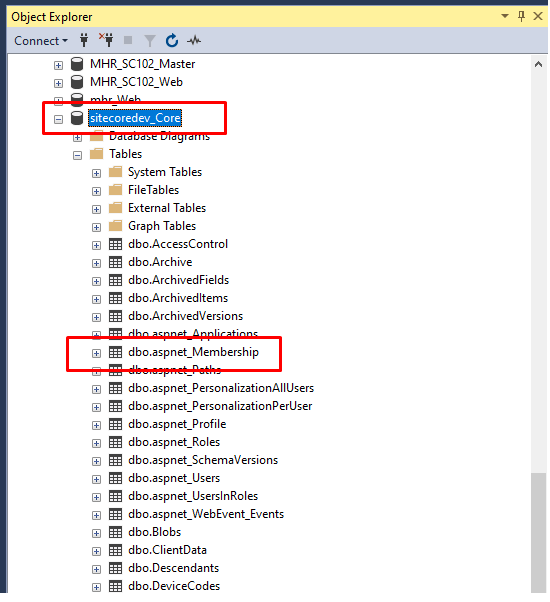
Task: Open Activity Monitor pulse icon
Action: click(194, 40)
